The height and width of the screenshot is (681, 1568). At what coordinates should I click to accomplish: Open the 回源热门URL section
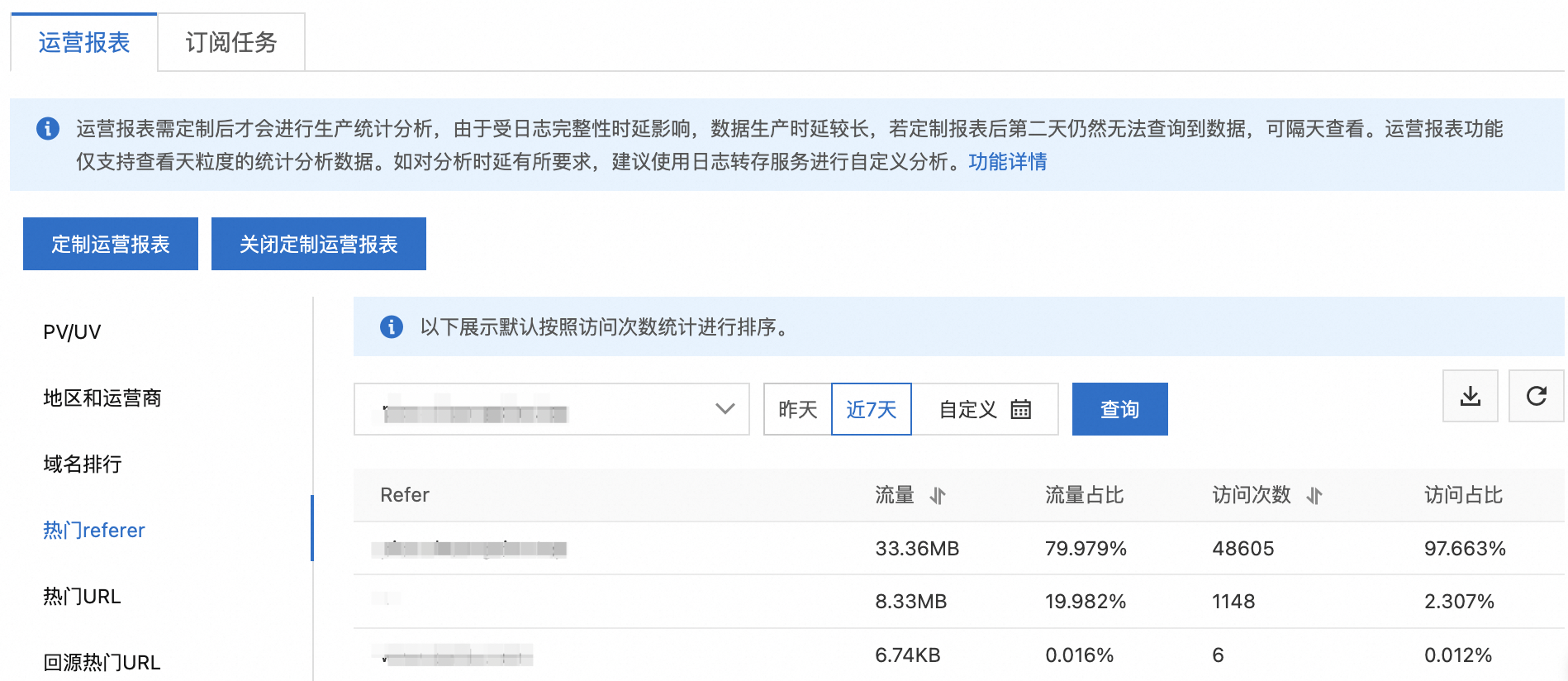pos(102,663)
